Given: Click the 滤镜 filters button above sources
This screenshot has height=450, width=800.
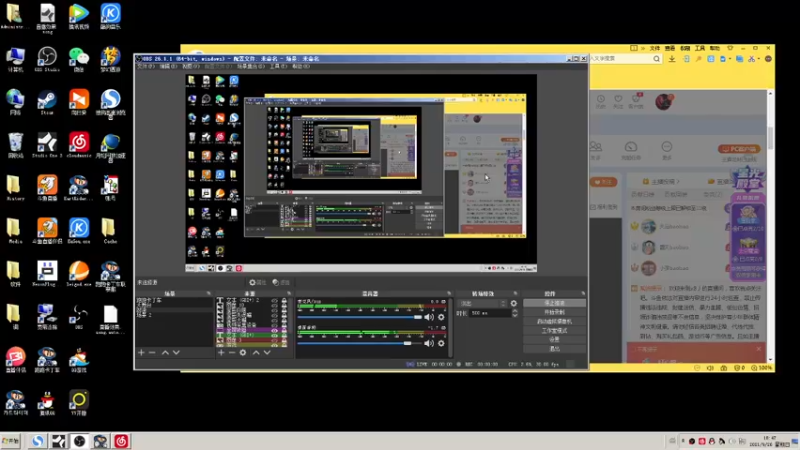Looking at the screenshot, I should [281, 282].
